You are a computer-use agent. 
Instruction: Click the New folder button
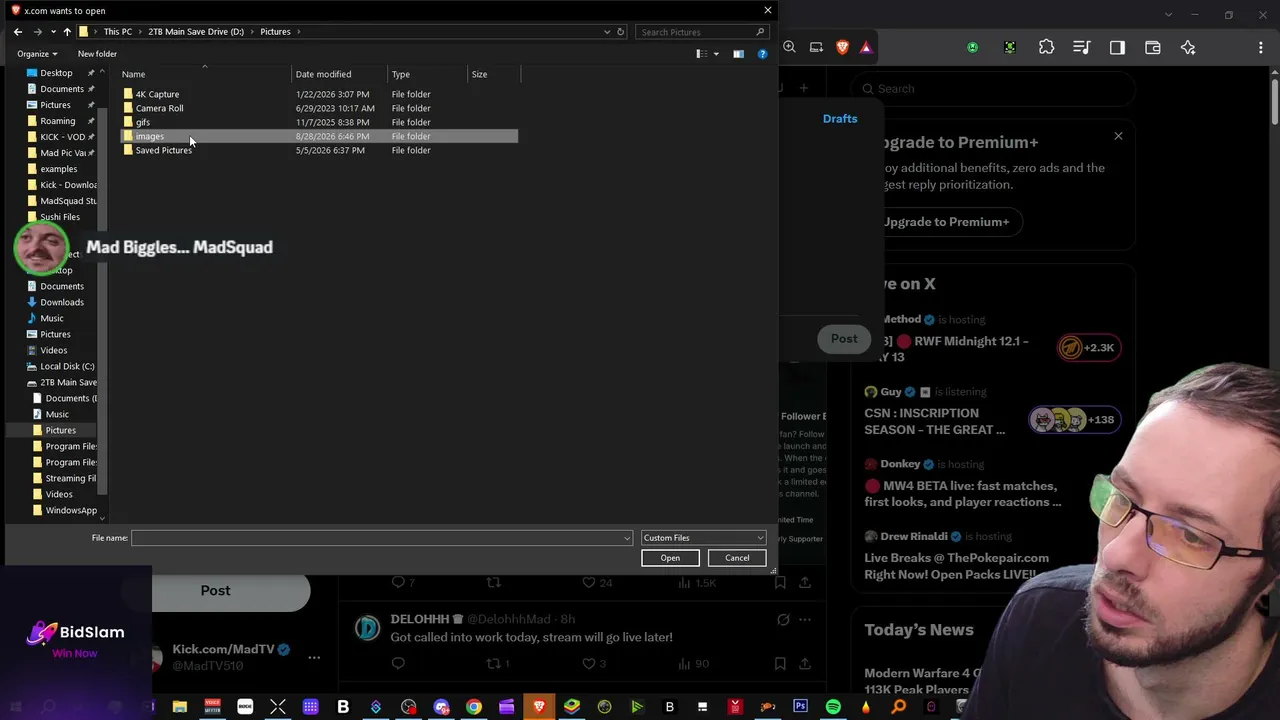click(97, 54)
